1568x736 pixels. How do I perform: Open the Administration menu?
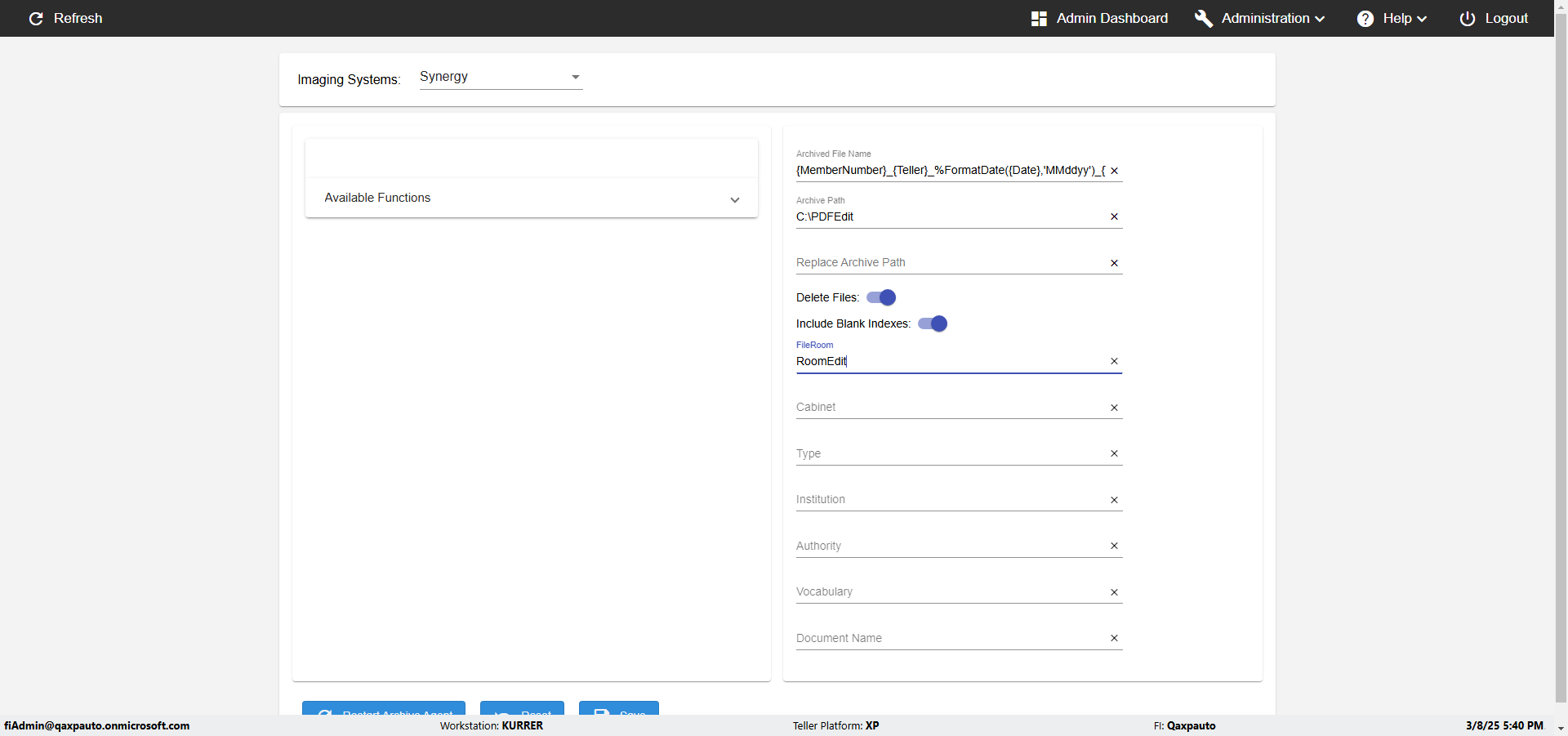[1272, 18]
